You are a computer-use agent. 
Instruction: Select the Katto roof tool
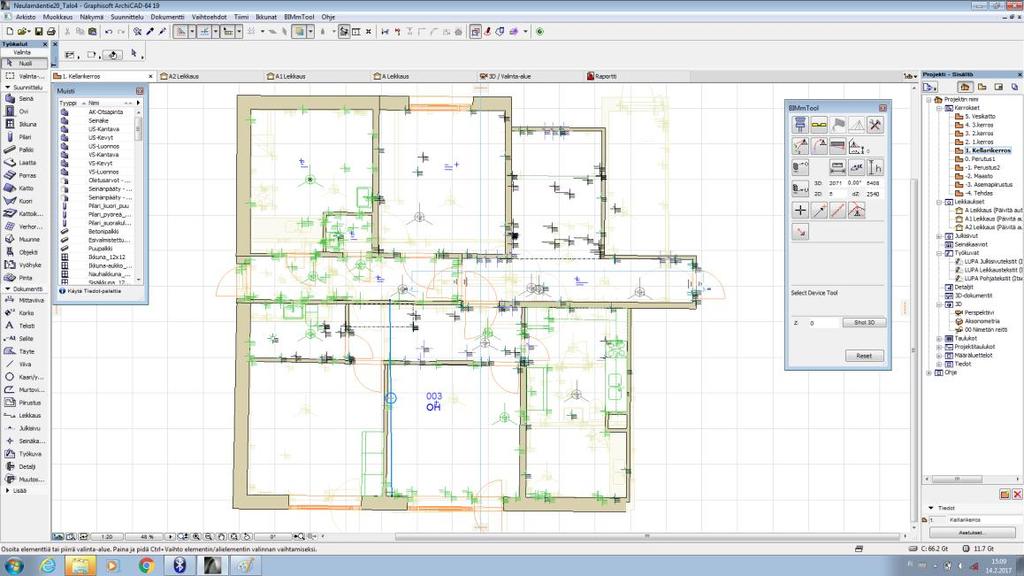coord(24,188)
